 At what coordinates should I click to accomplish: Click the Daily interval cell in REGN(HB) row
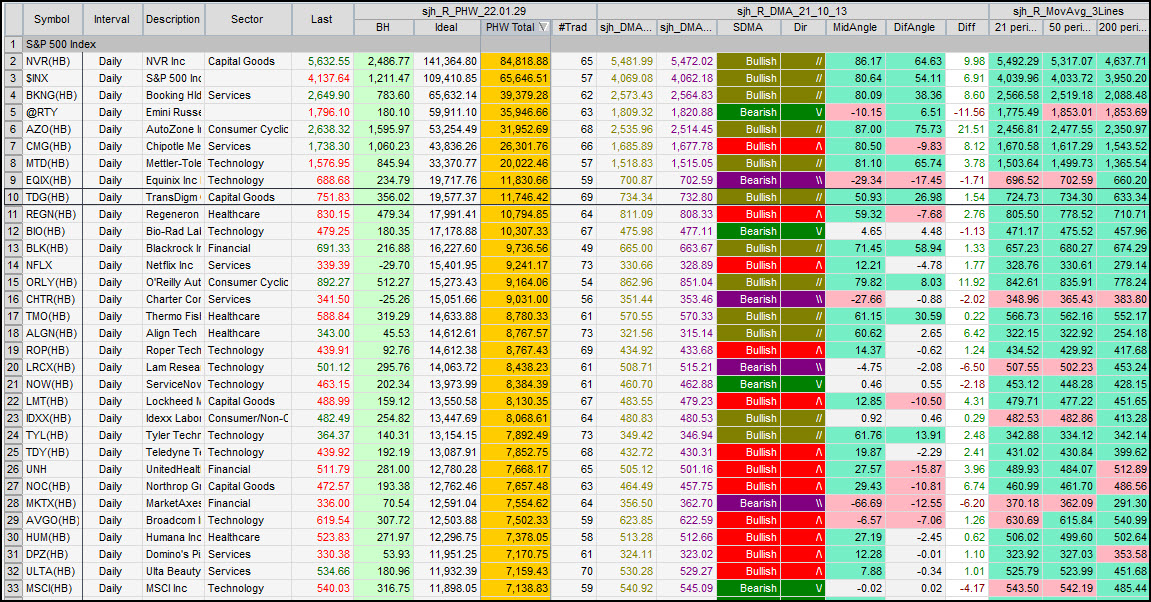point(112,214)
